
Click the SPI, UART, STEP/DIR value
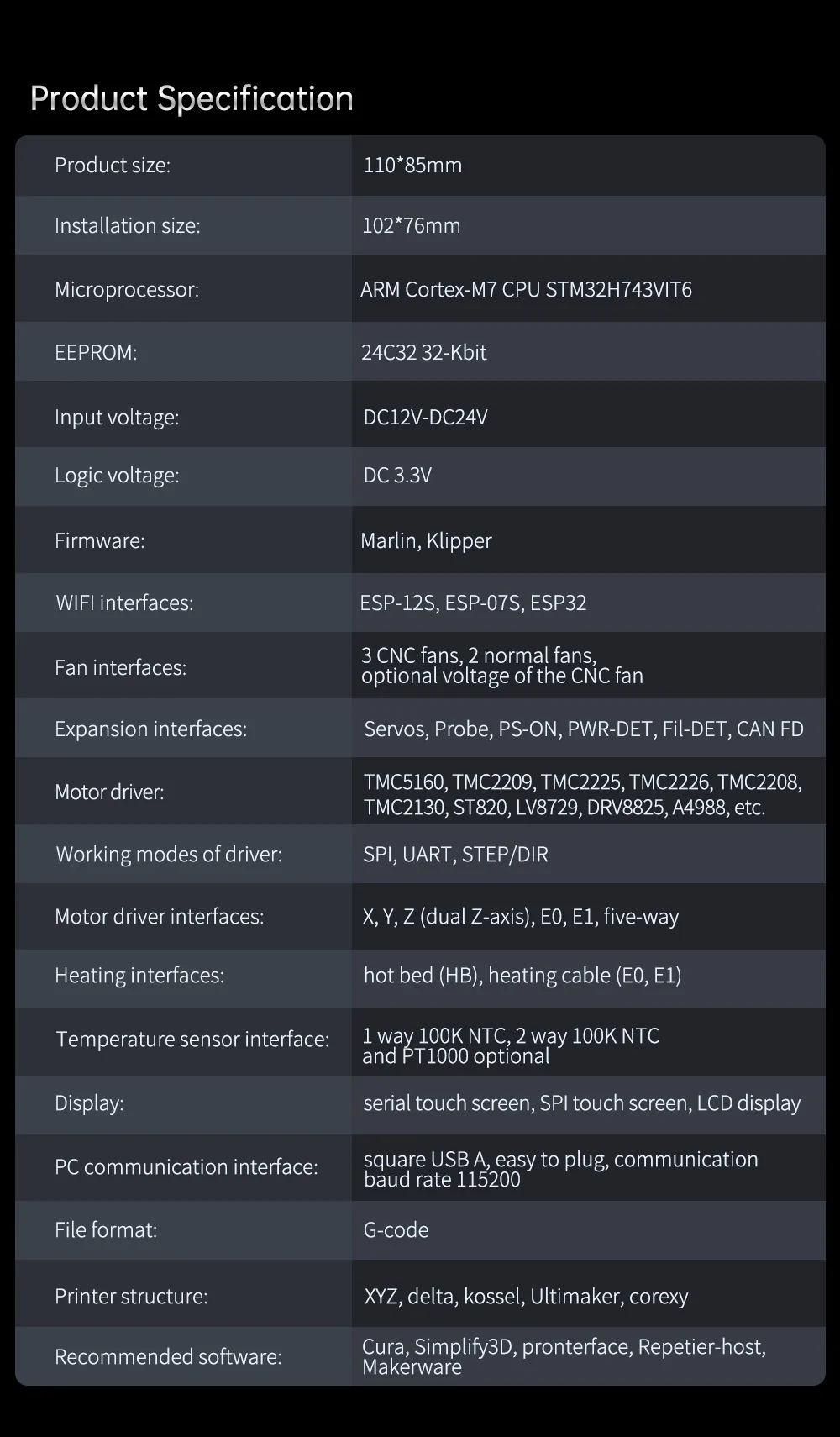click(x=455, y=855)
